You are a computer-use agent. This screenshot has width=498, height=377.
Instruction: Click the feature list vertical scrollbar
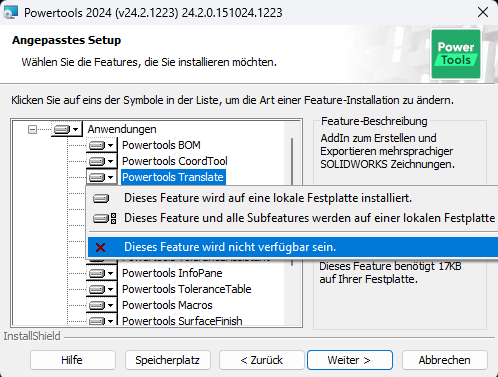coord(292,161)
